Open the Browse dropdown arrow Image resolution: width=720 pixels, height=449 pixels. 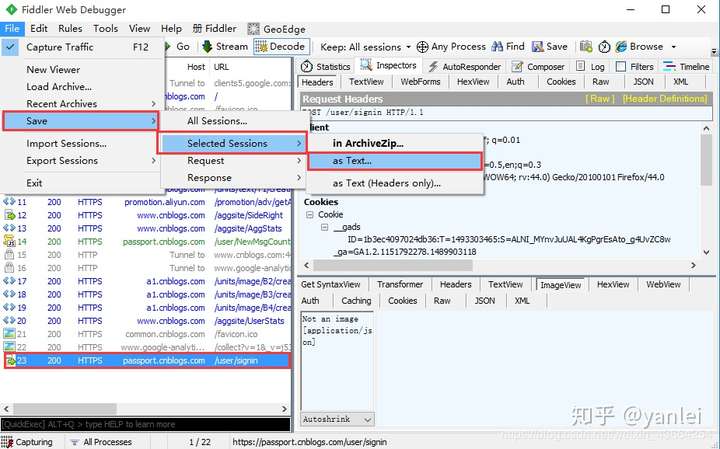click(674, 47)
